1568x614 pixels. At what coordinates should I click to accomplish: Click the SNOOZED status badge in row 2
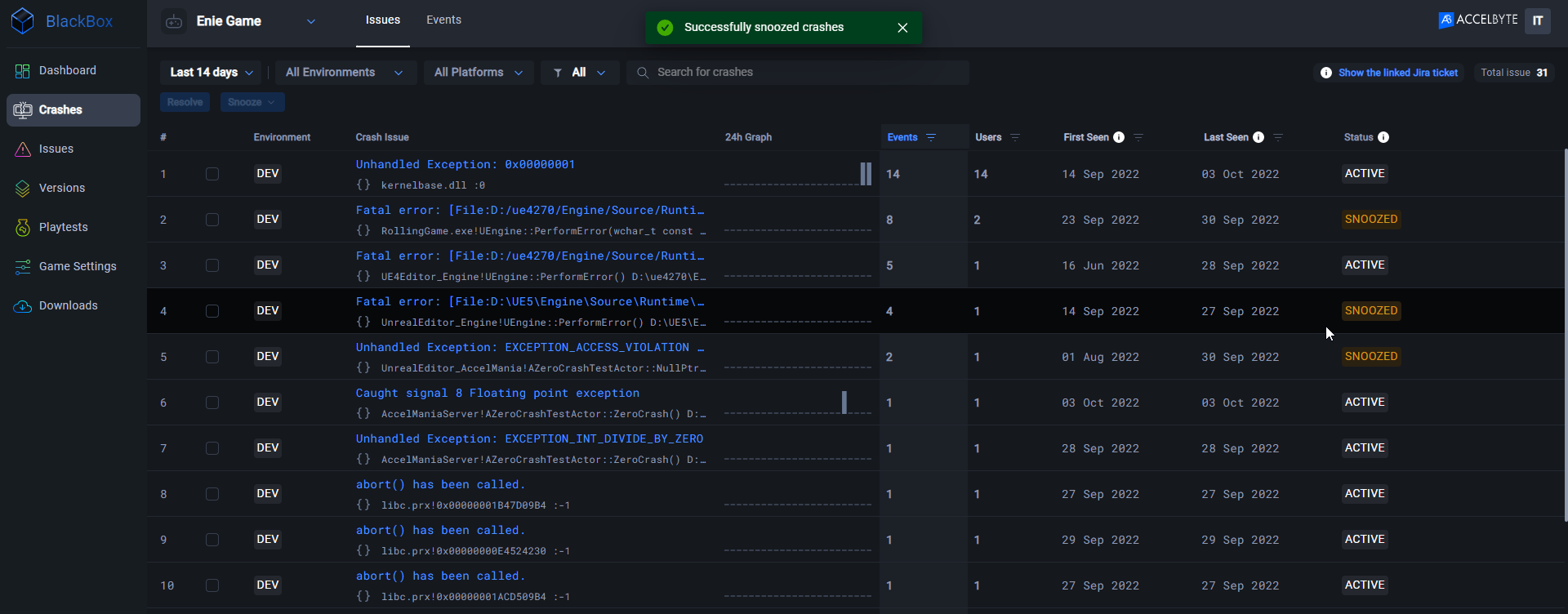1371,220
